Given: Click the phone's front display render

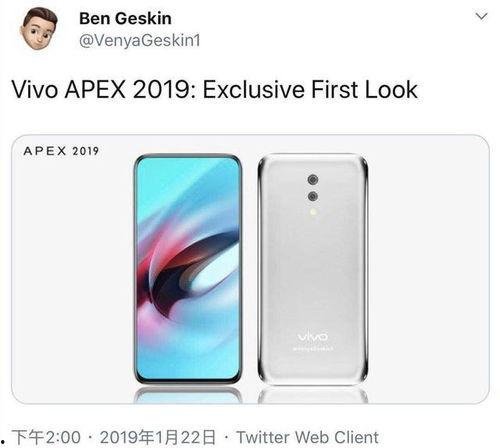Looking at the screenshot, I should pos(188,269).
